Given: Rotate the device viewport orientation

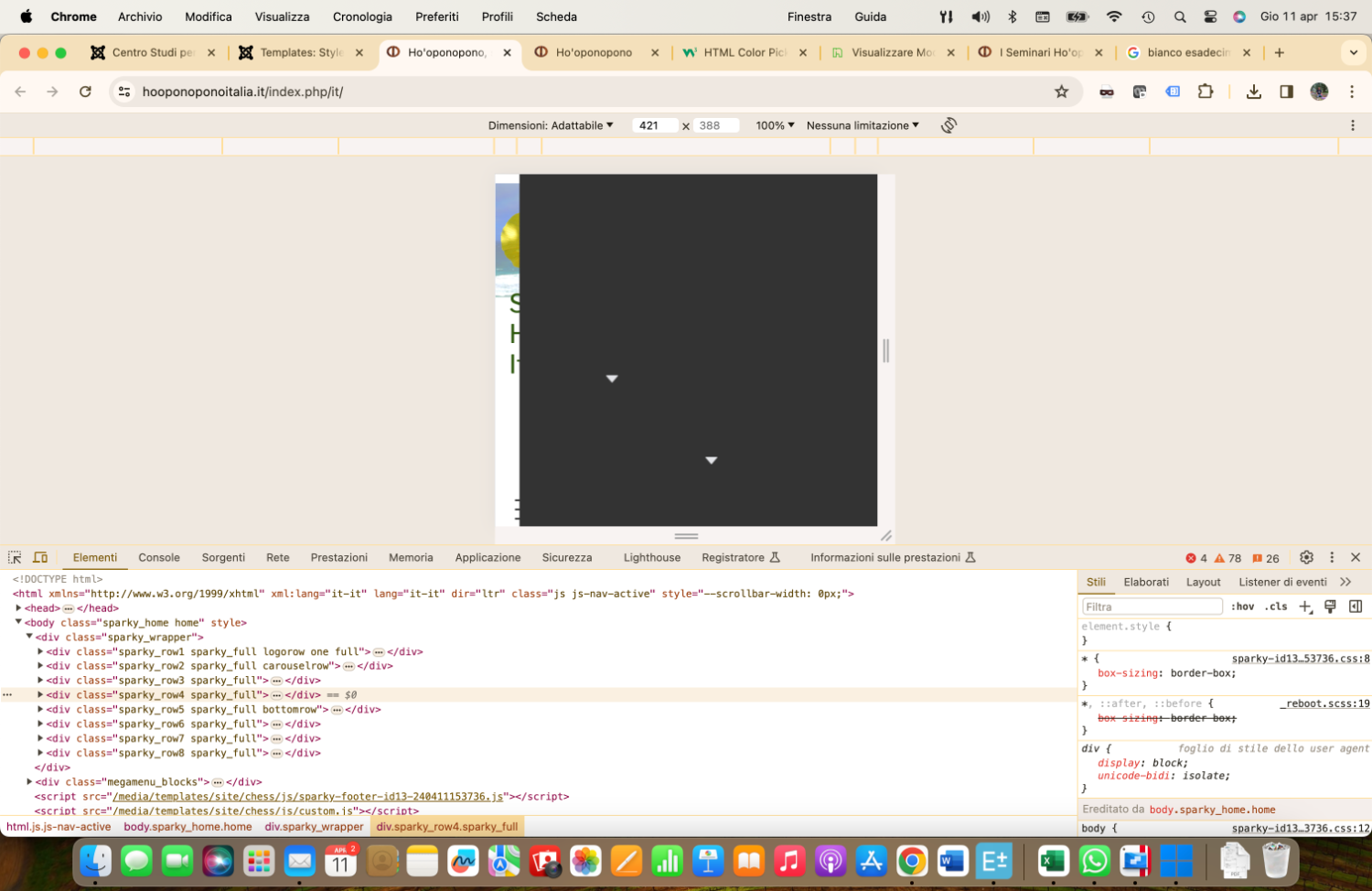Looking at the screenshot, I should 949,125.
